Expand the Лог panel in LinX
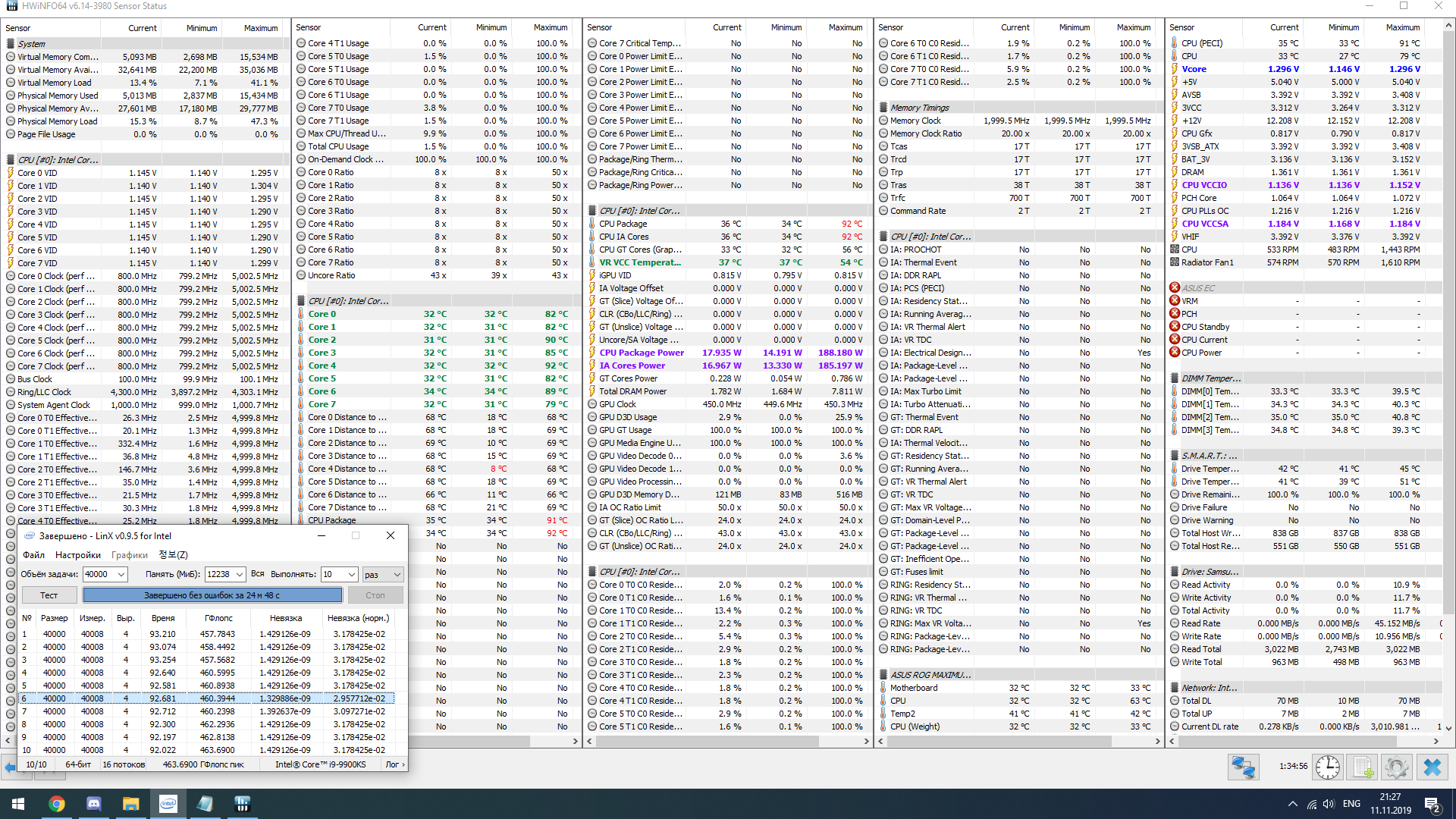Viewport: 1456px width, 819px height. click(x=395, y=764)
